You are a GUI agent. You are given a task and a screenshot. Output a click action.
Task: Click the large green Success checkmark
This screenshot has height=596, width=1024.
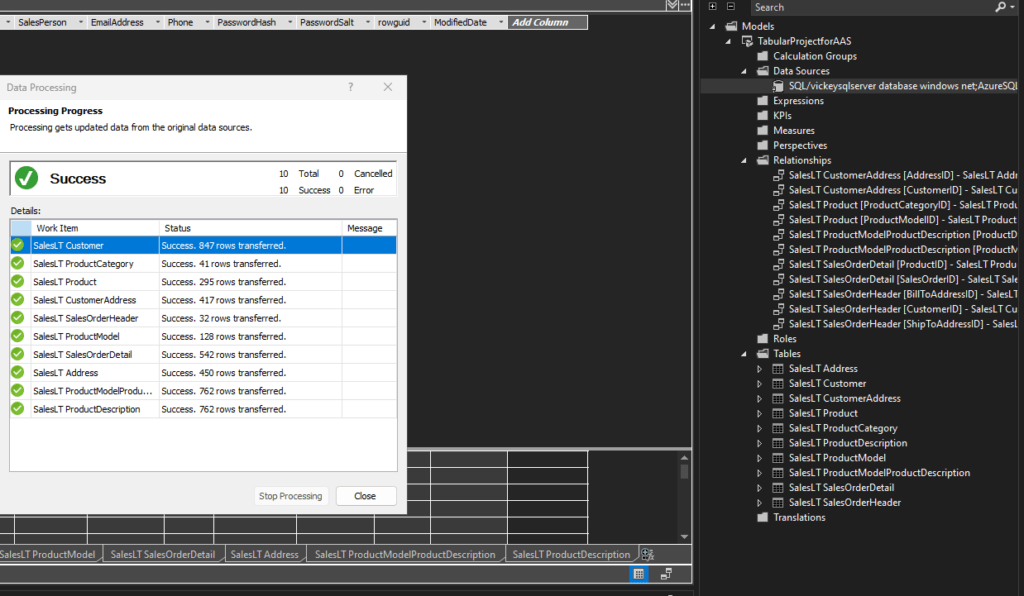[27, 178]
